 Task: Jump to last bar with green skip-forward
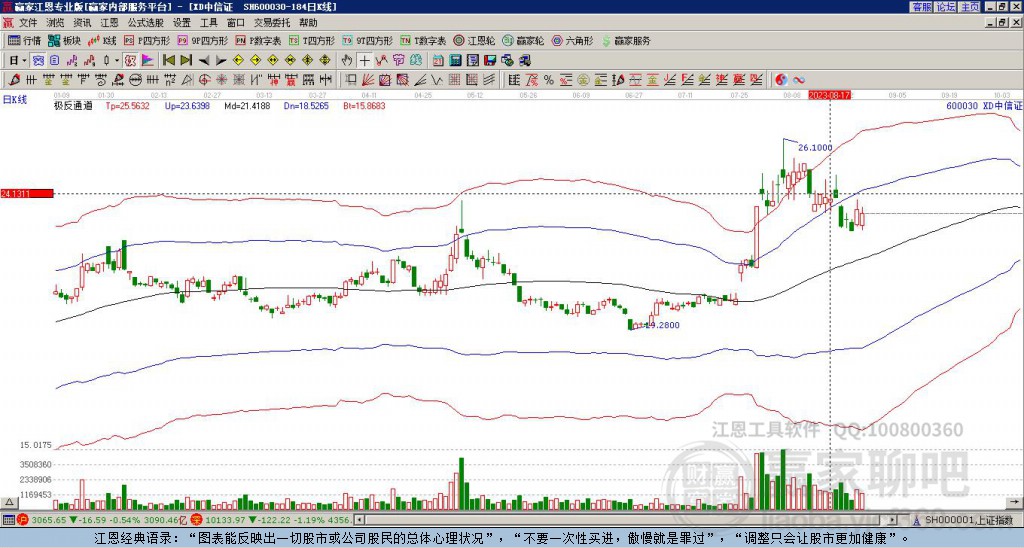click(186, 61)
